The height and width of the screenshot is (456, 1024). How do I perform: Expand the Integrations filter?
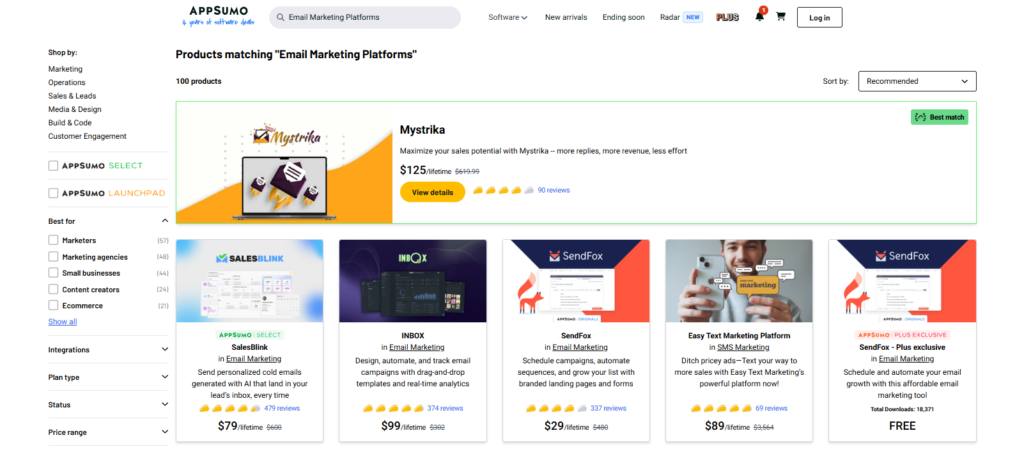(108, 350)
